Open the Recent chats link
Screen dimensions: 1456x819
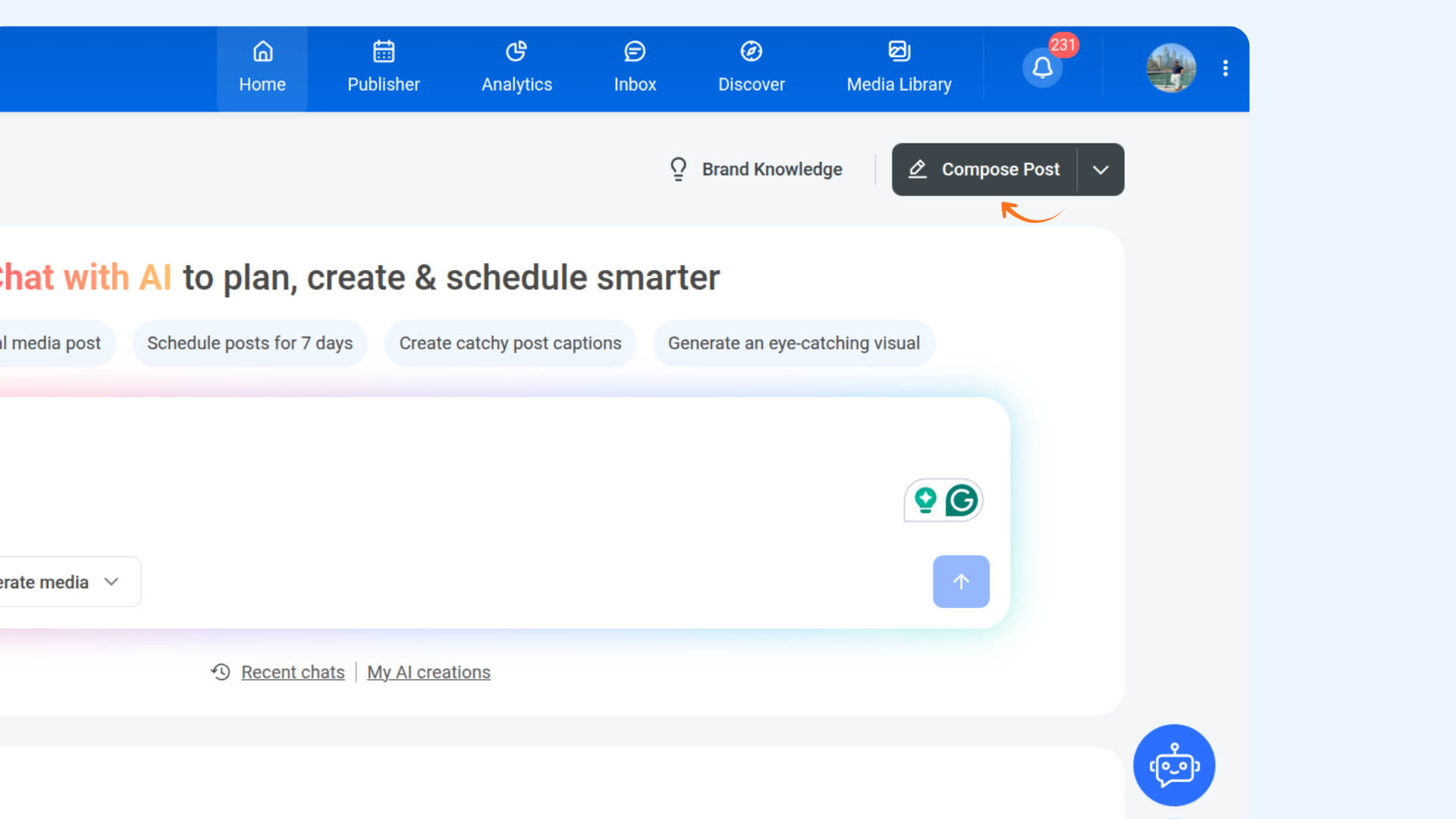click(293, 672)
